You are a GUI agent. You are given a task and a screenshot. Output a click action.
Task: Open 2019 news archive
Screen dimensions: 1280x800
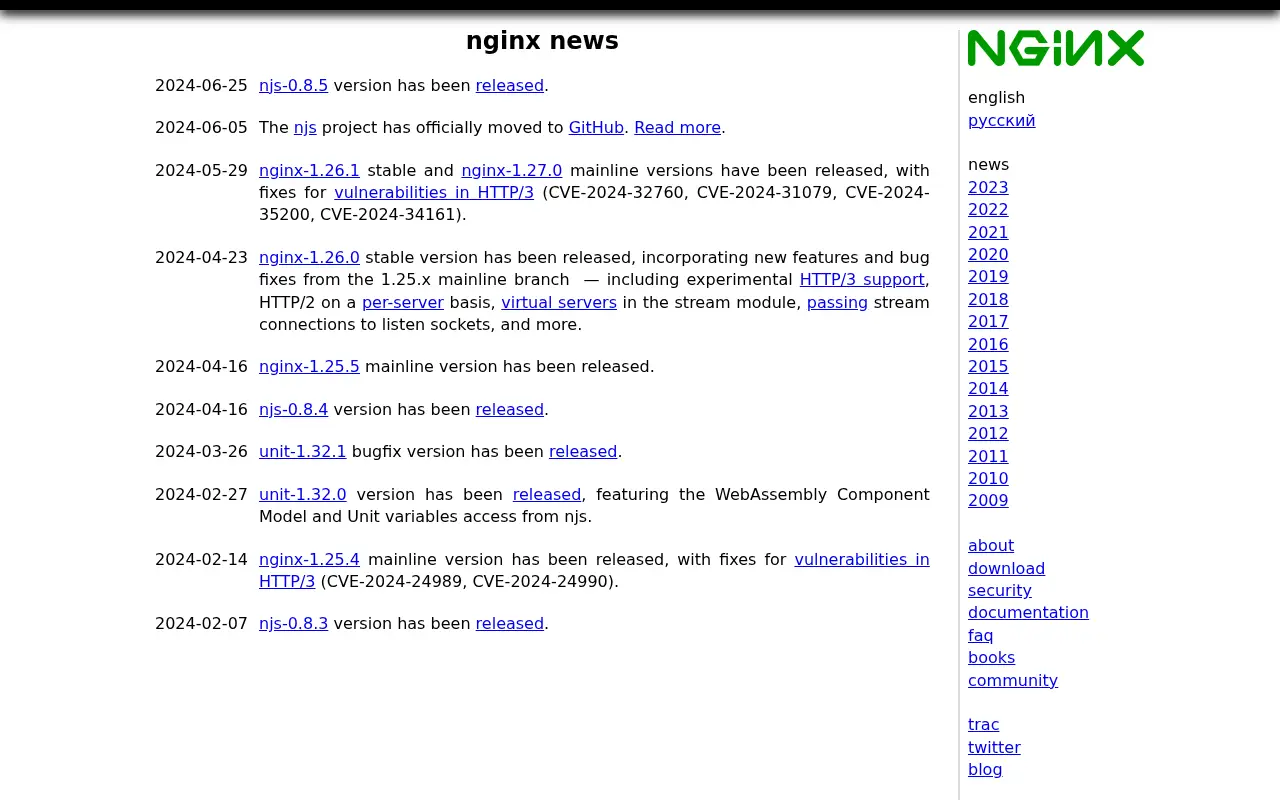click(x=988, y=277)
